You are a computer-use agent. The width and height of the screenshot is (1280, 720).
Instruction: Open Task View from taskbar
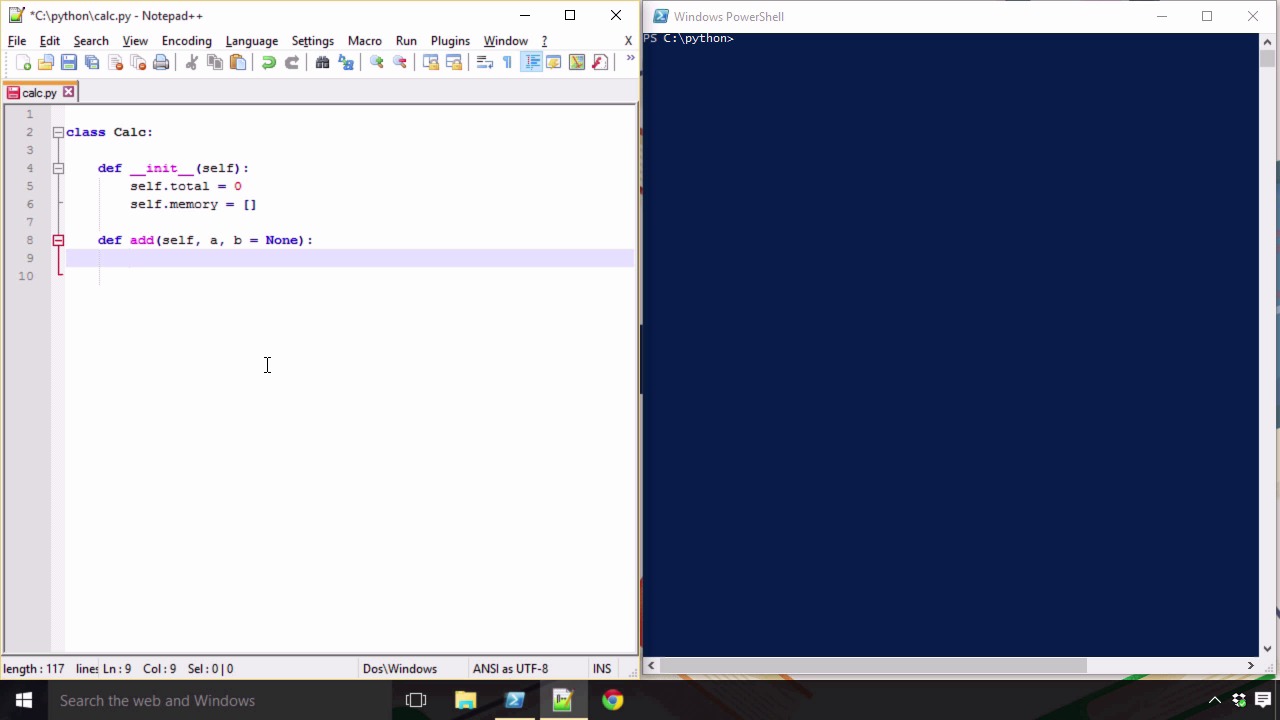(416, 700)
